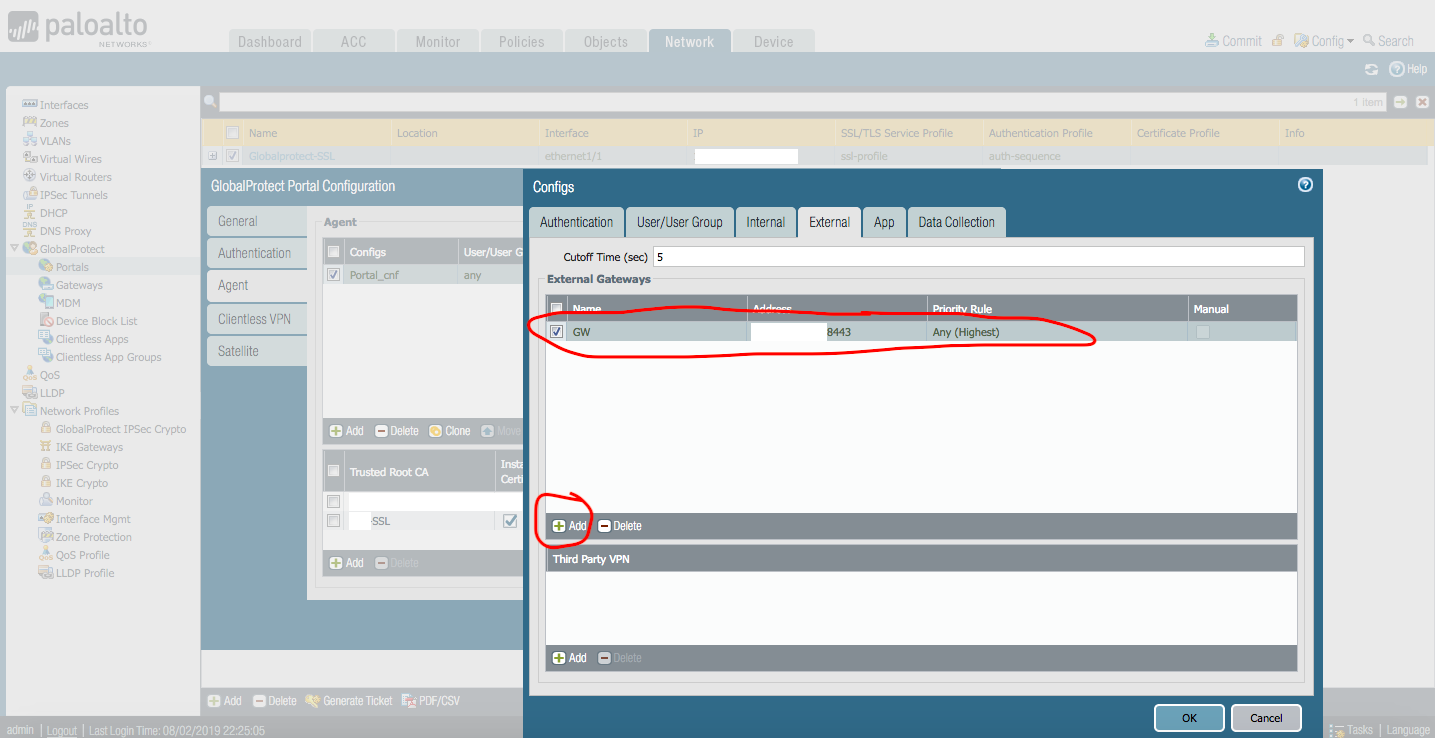Click the Cancel button

[x=1266, y=718]
